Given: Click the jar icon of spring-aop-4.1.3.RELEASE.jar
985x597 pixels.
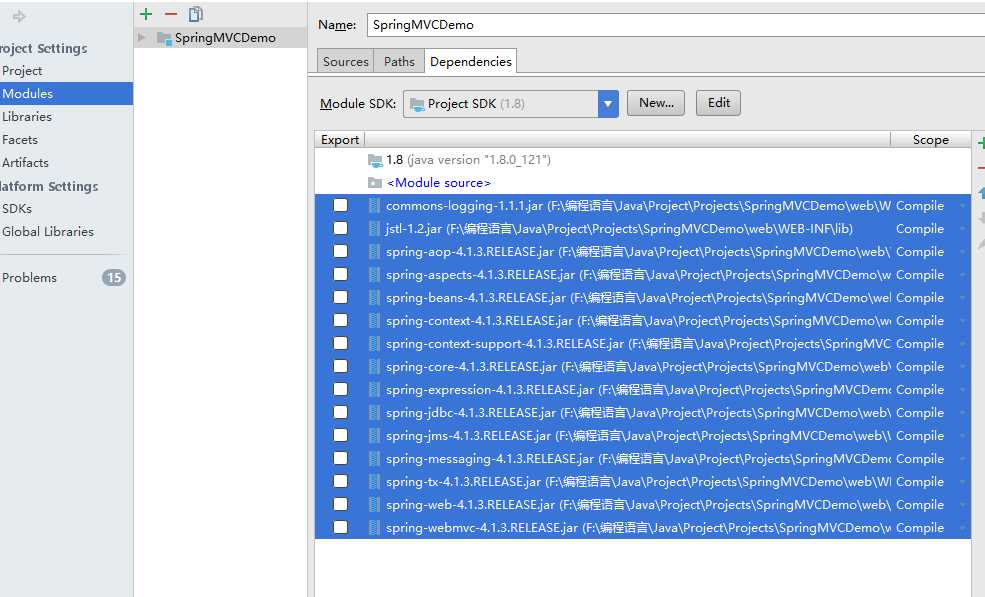Looking at the screenshot, I should click(374, 251).
